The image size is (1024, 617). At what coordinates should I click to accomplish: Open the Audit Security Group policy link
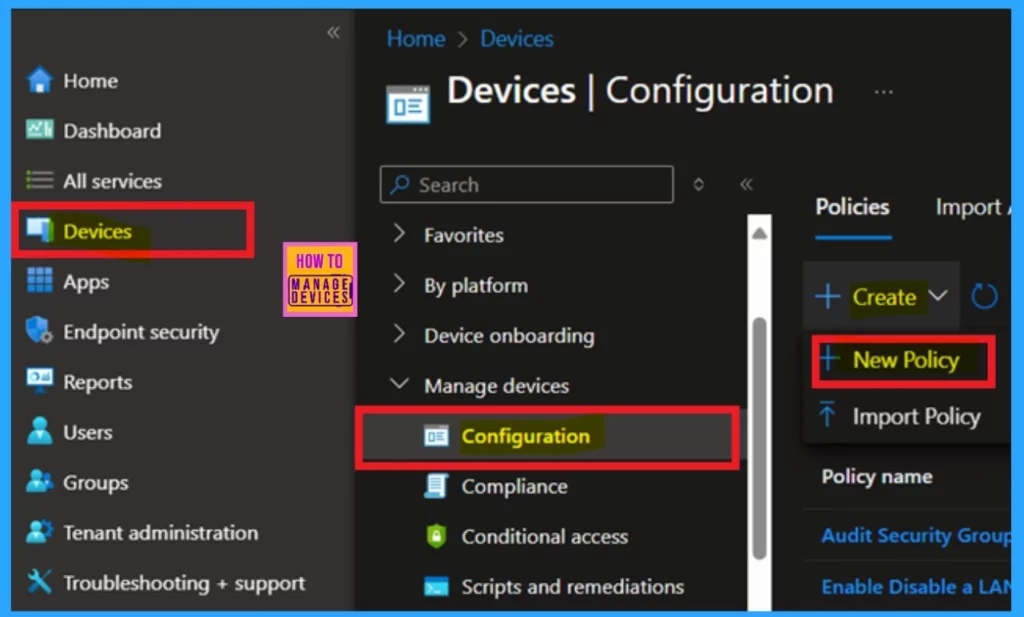click(916, 535)
